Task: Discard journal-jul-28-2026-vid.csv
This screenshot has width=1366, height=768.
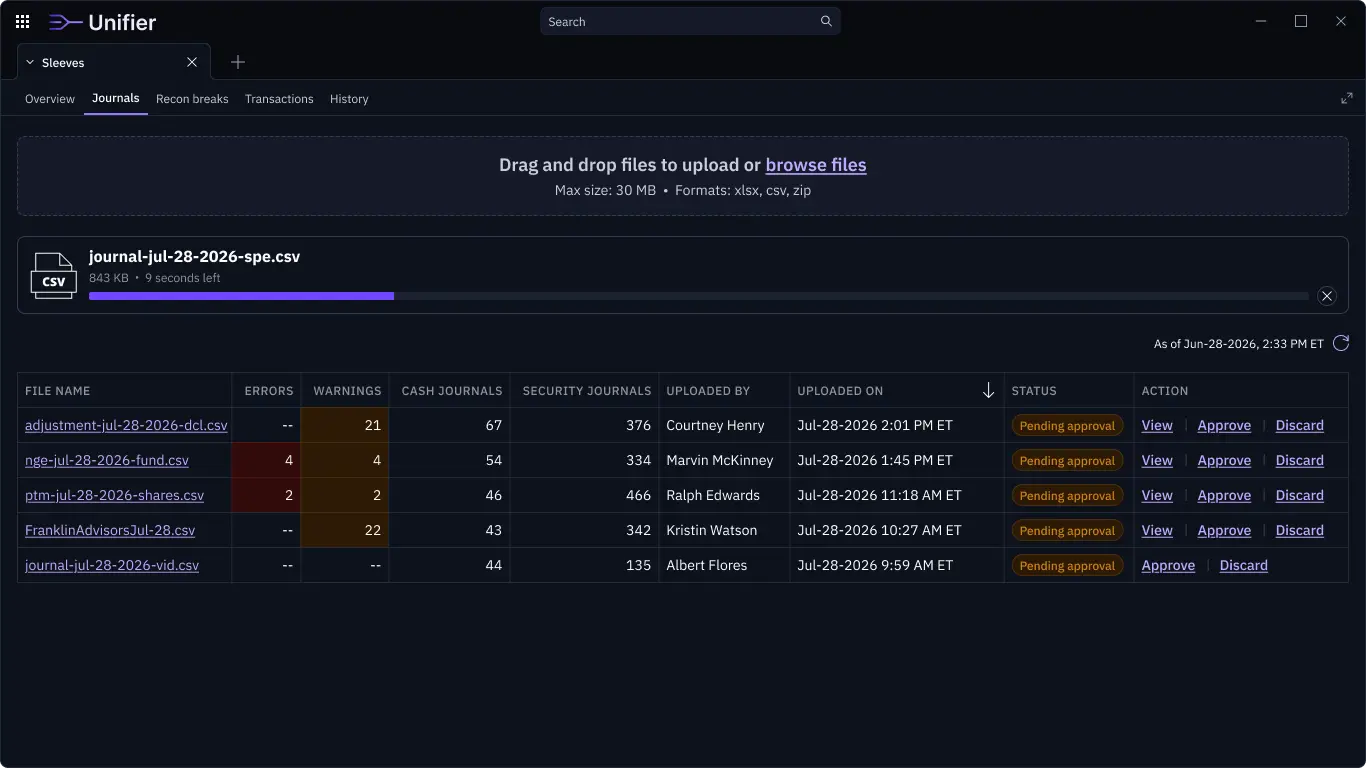Action: point(1244,565)
